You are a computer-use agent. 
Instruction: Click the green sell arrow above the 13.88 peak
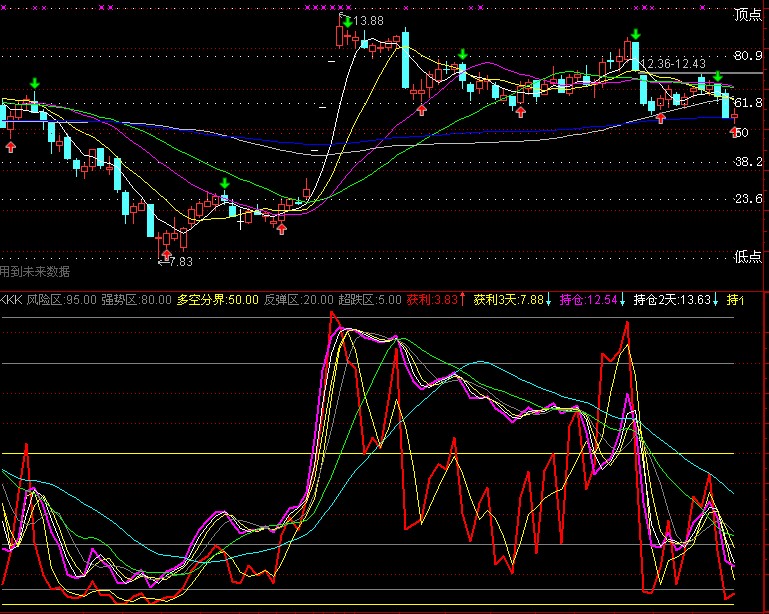(x=346, y=20)
